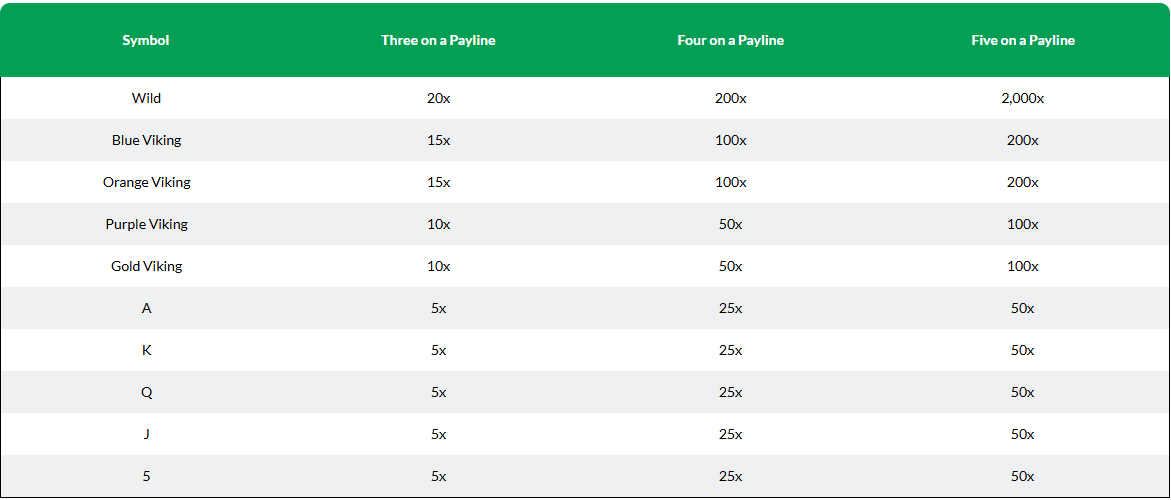This screenshot has height=500, width=1171.
Task: Click the Q symbol row label
Action: point(146,393)
